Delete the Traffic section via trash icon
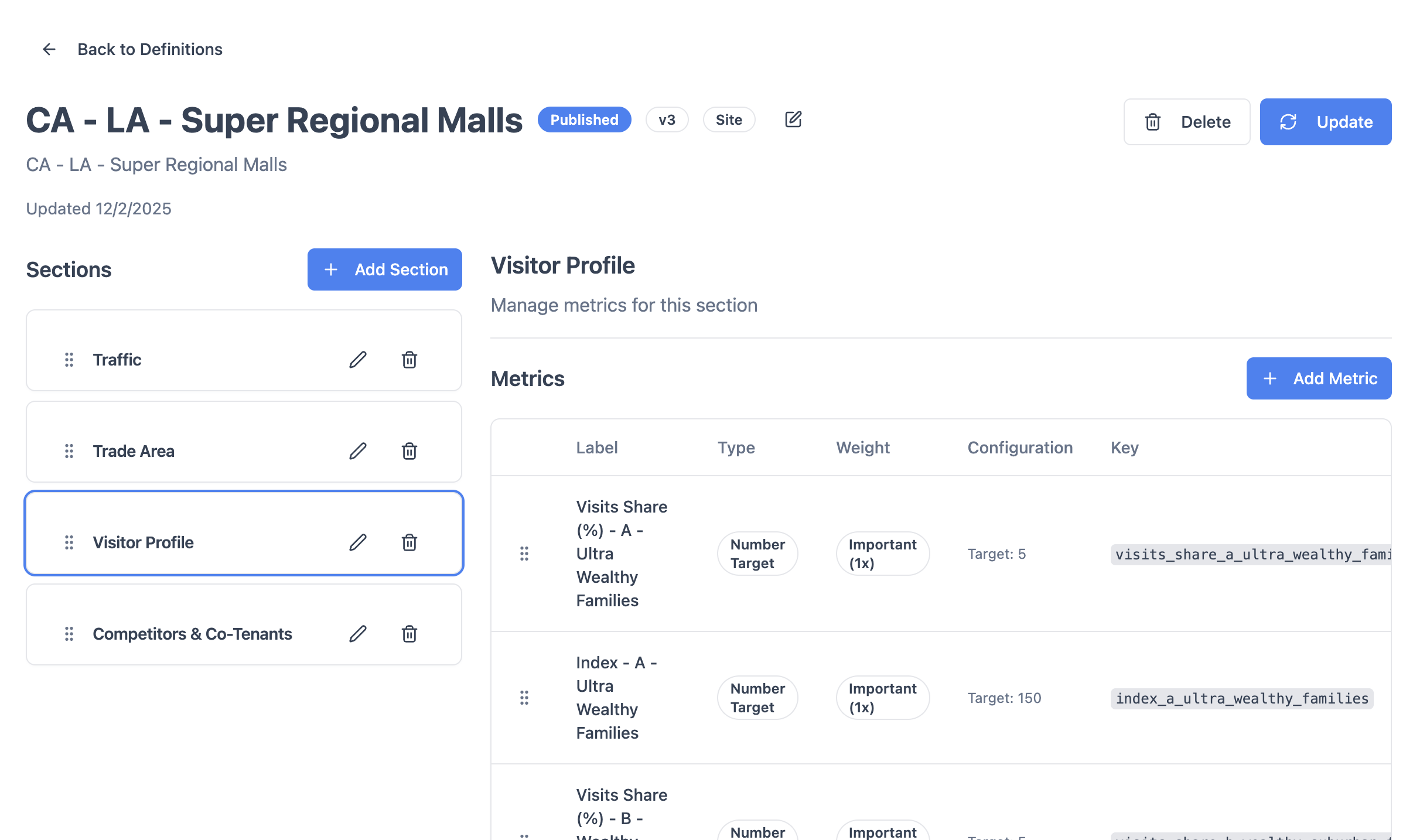Image resolution: width=1413 pixels, height=840 pixels. coord(409,360)
